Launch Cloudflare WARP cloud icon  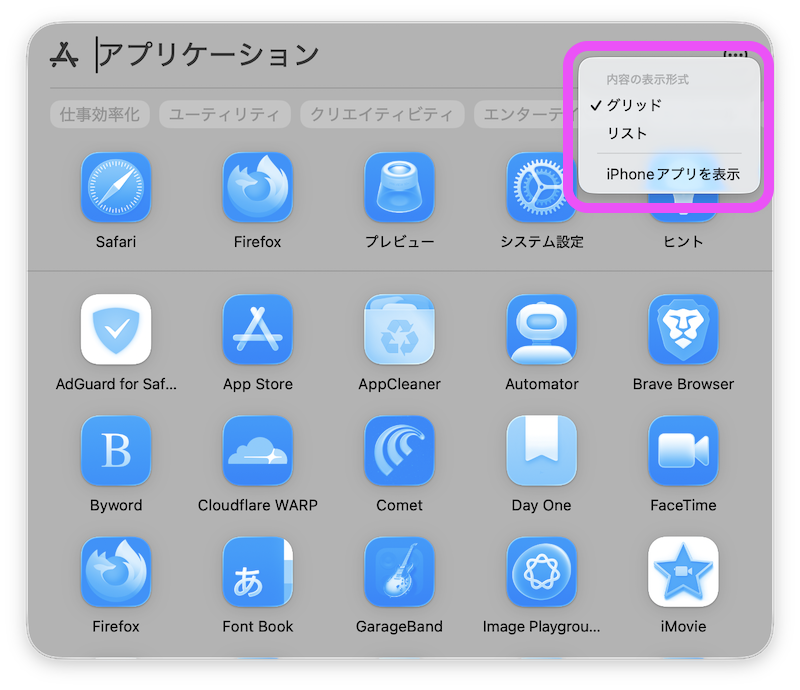pos(258,451)
